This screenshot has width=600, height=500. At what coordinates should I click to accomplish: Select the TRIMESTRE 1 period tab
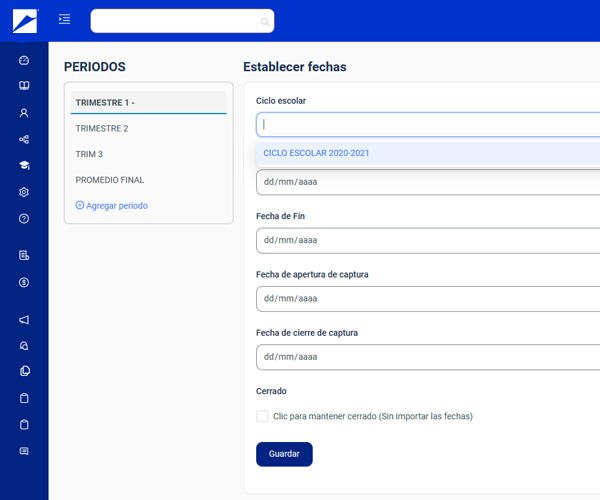(148, 103)
